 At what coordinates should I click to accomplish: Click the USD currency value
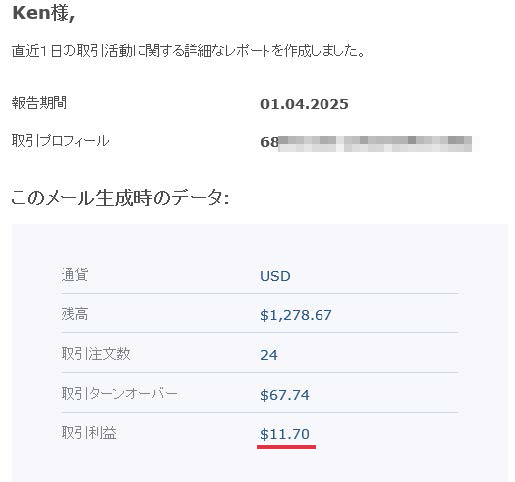(x=275, y=276)
